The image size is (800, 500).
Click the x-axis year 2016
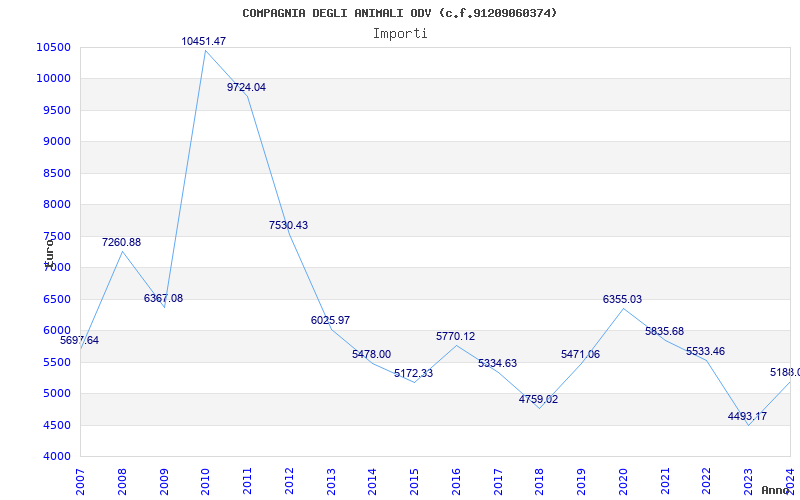pyautogui.click(x=456, y=482)
